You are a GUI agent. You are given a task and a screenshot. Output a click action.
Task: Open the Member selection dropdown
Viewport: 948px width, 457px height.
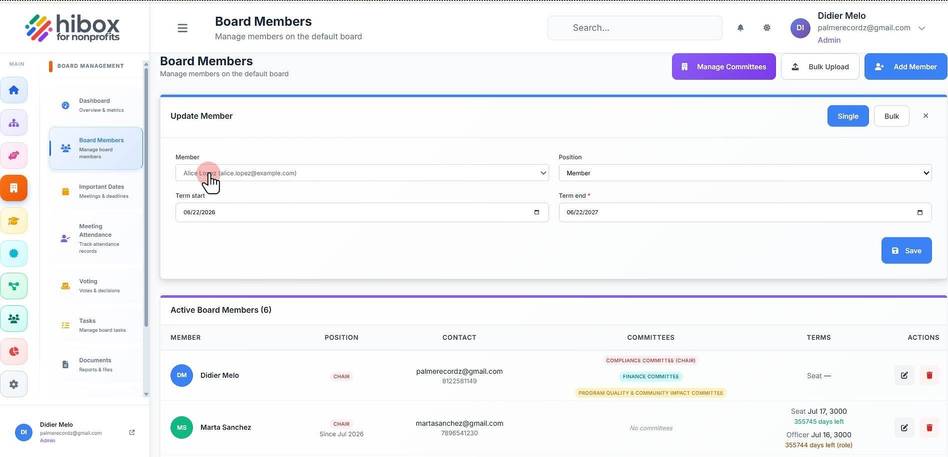[x=362, y=173]
